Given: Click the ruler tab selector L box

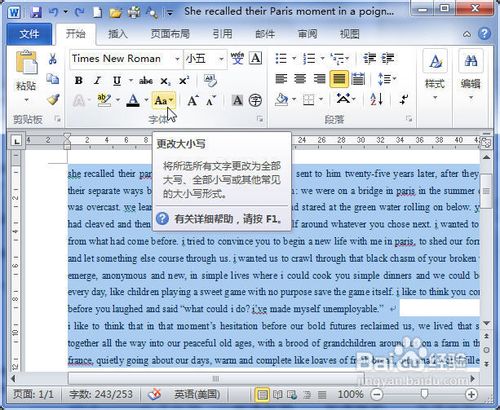Looking at the screenshot, I should [16, 140].
